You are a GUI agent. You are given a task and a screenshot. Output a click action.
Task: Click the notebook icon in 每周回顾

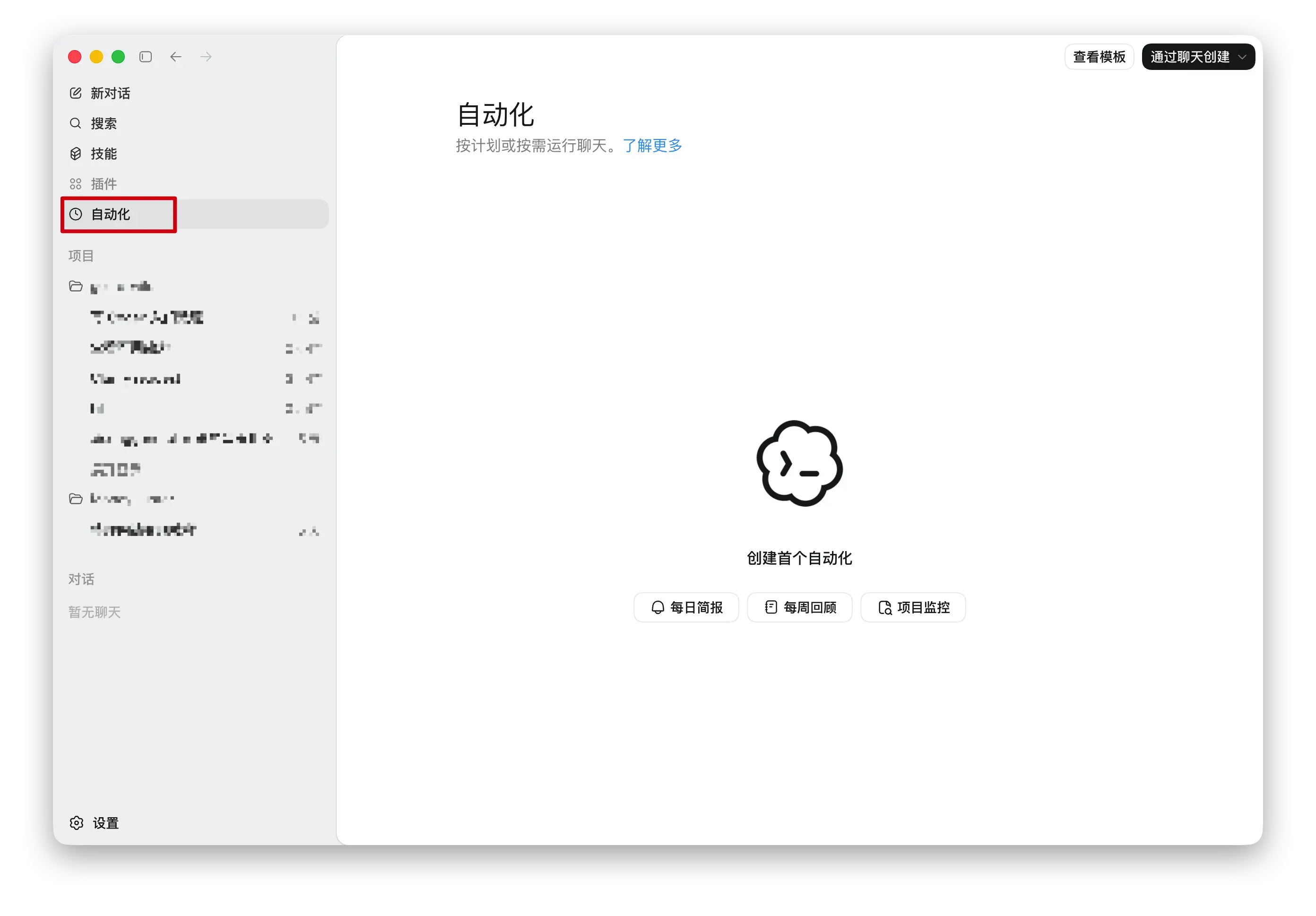(x=771, y=608)
